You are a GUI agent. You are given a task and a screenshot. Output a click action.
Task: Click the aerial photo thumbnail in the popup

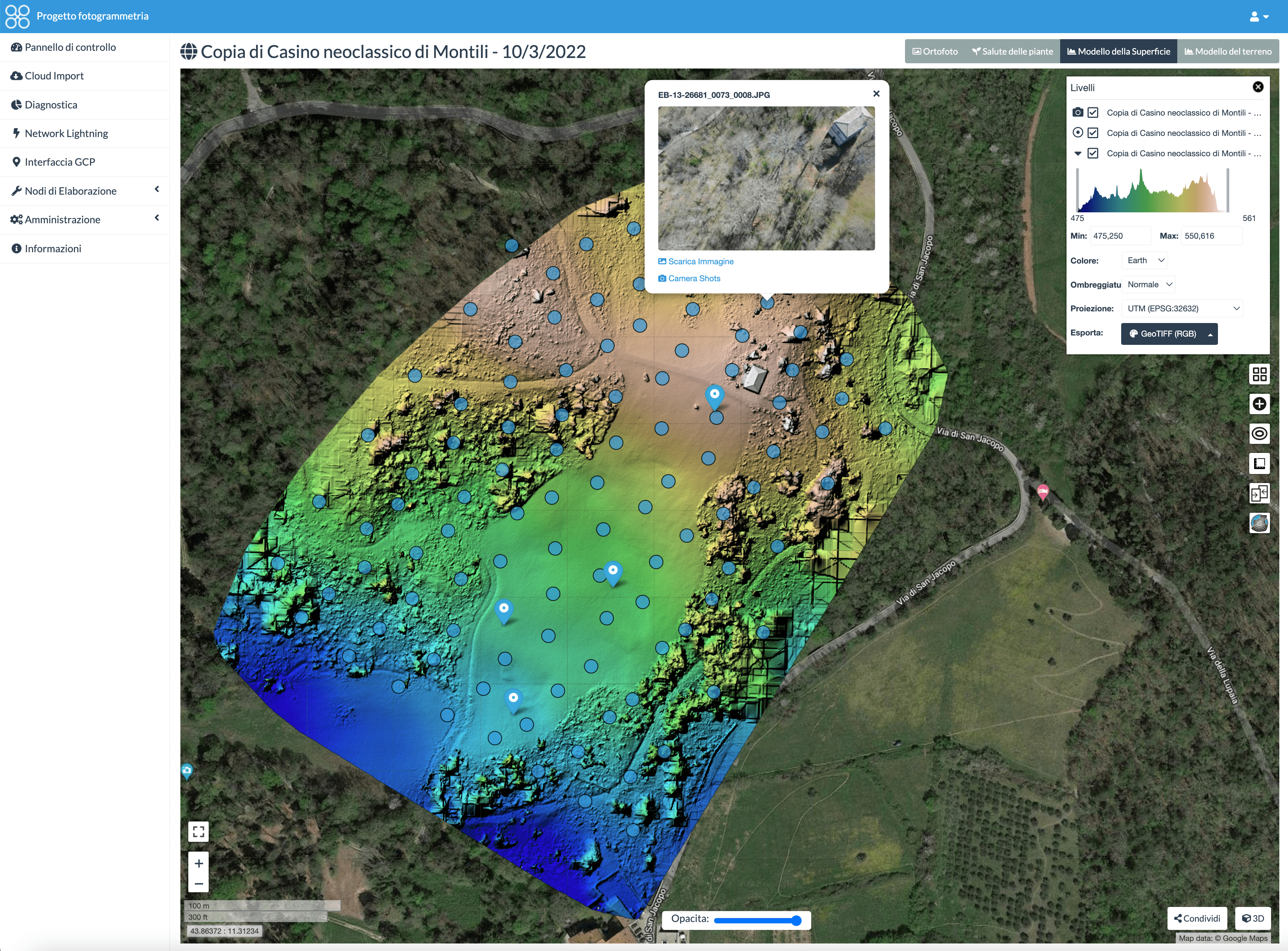tap(766, 178)
